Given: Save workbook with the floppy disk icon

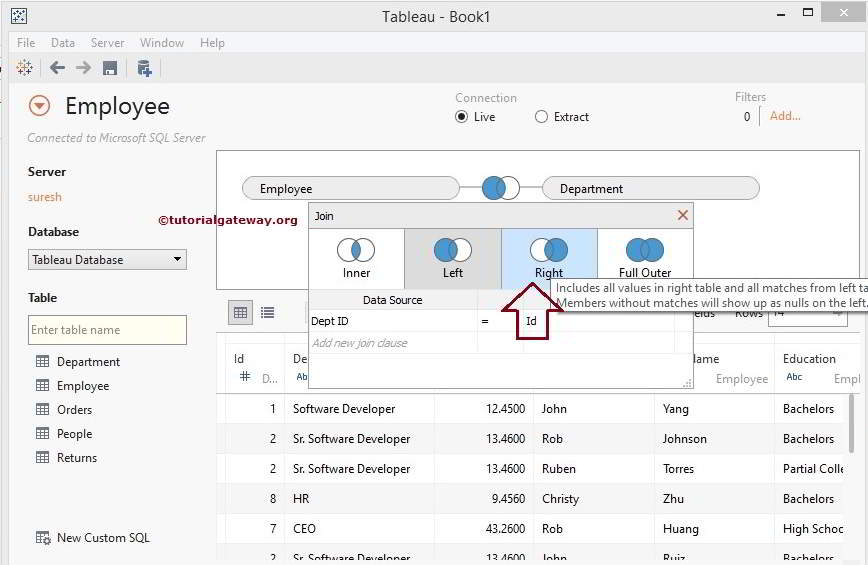Looking at the screenshot, I should 110,68.
